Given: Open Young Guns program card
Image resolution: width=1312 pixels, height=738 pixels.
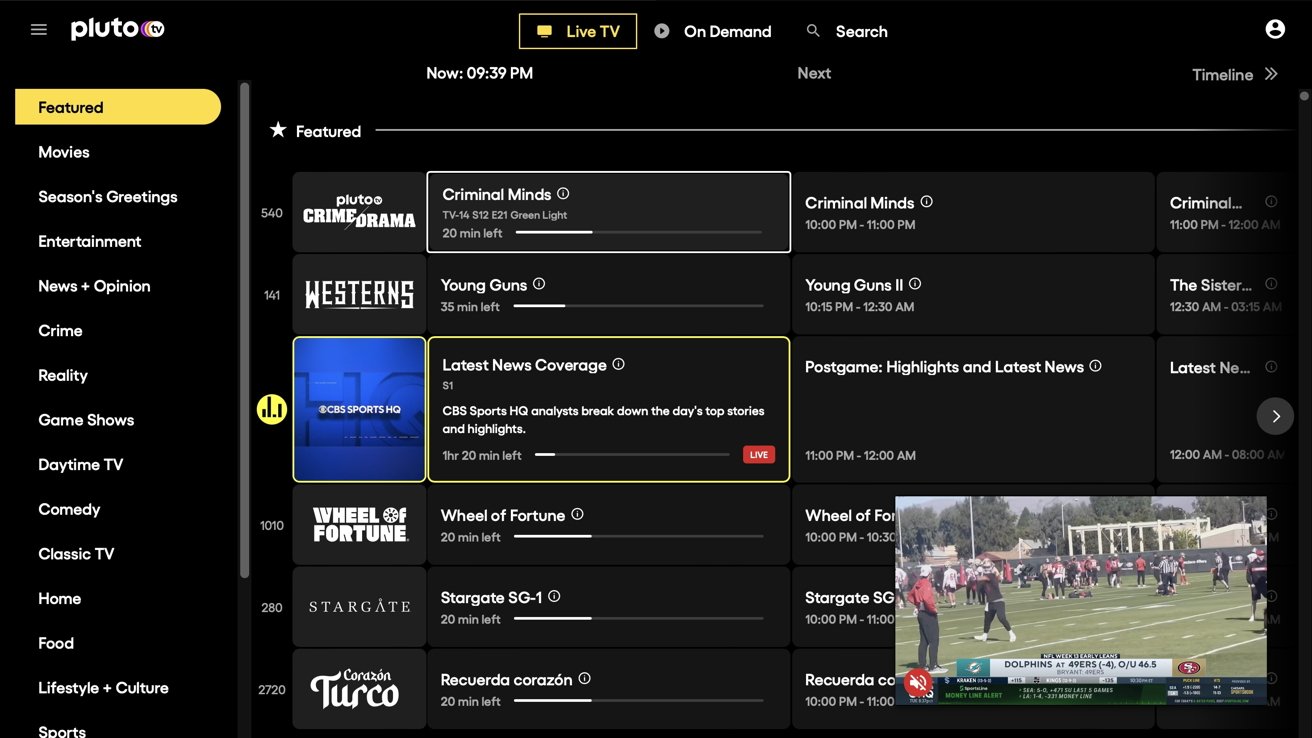Looking at the screenshot, I should pyautogui.click(x=608, y=294).
